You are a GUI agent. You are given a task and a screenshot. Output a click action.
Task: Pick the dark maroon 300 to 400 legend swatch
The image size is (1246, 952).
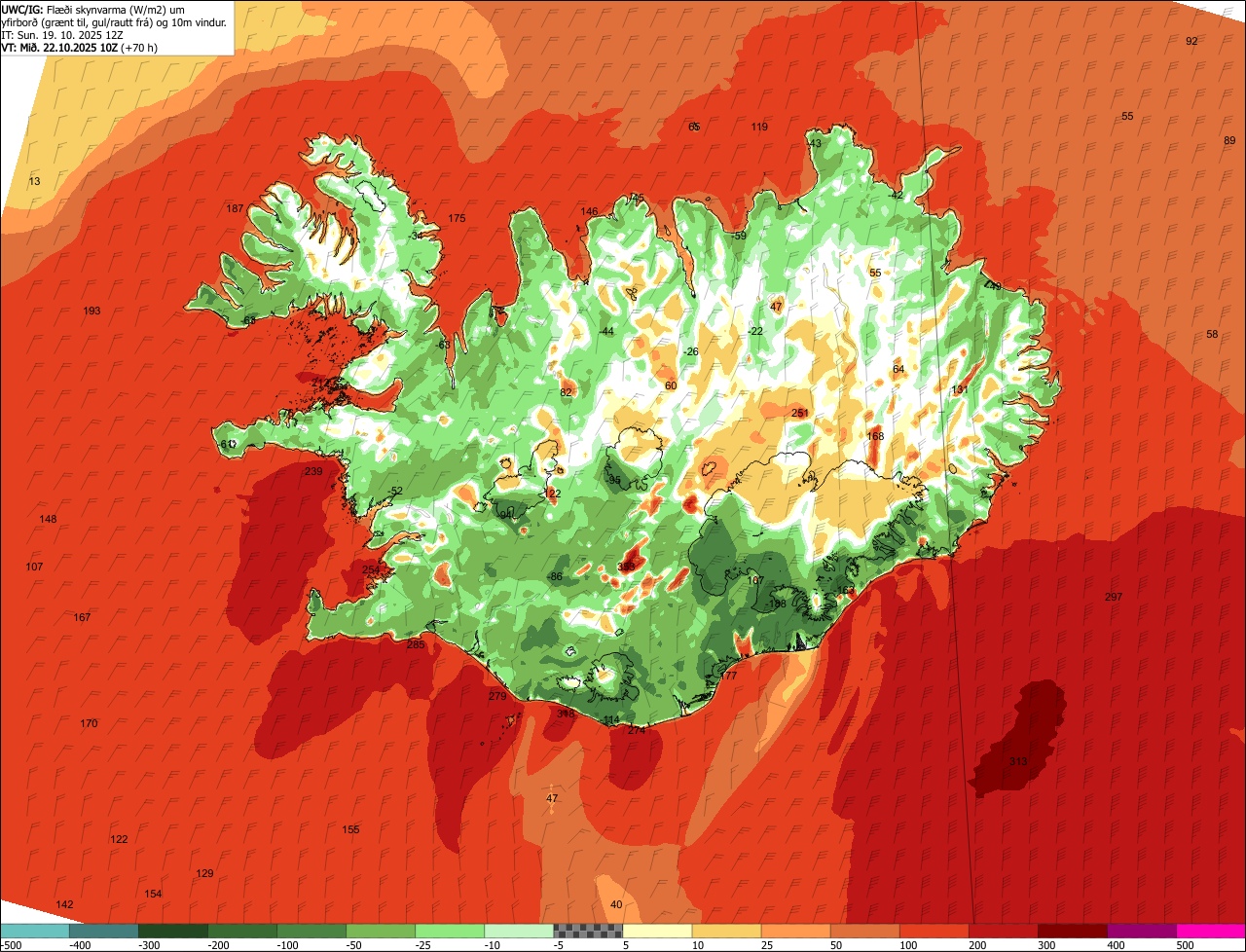click(1072, 931)
